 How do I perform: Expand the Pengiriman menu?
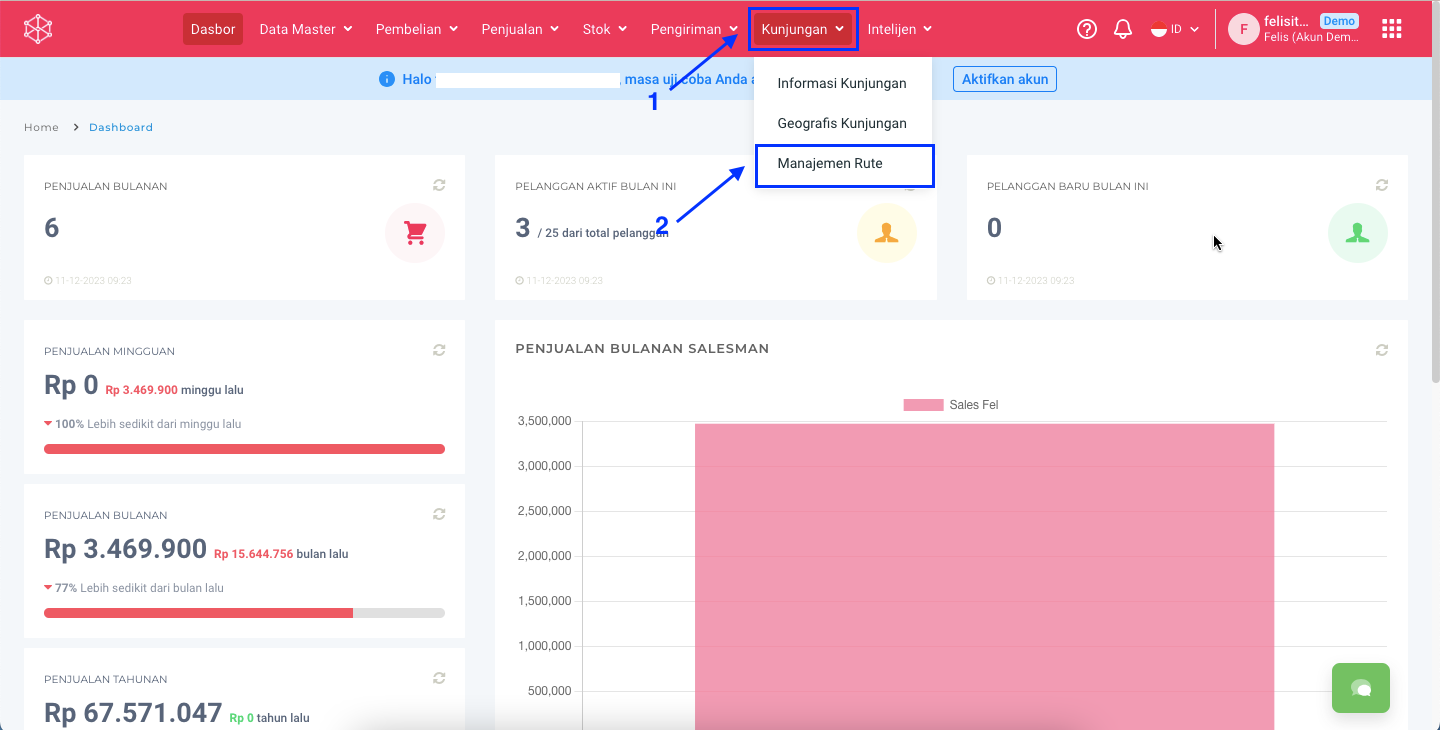pyautogui.click(x=694, y=29)
